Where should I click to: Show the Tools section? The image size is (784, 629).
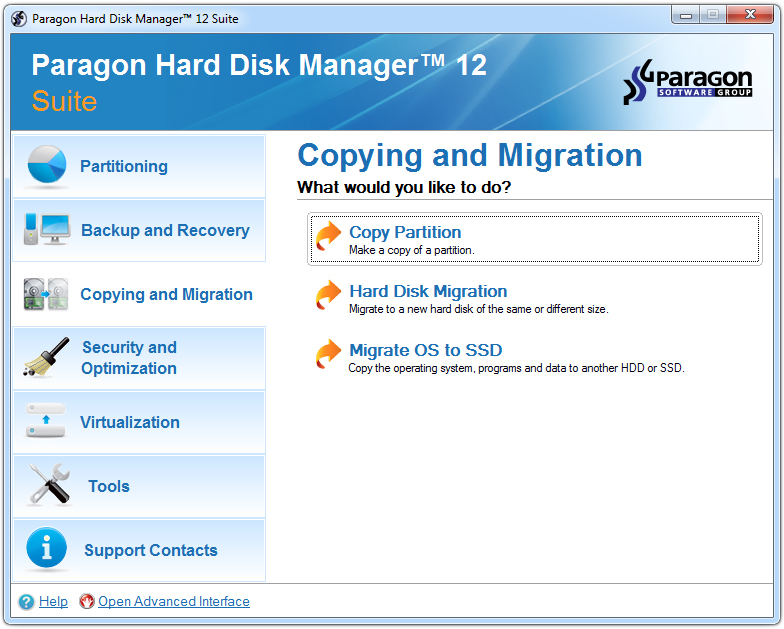click(x=139, y=486)
